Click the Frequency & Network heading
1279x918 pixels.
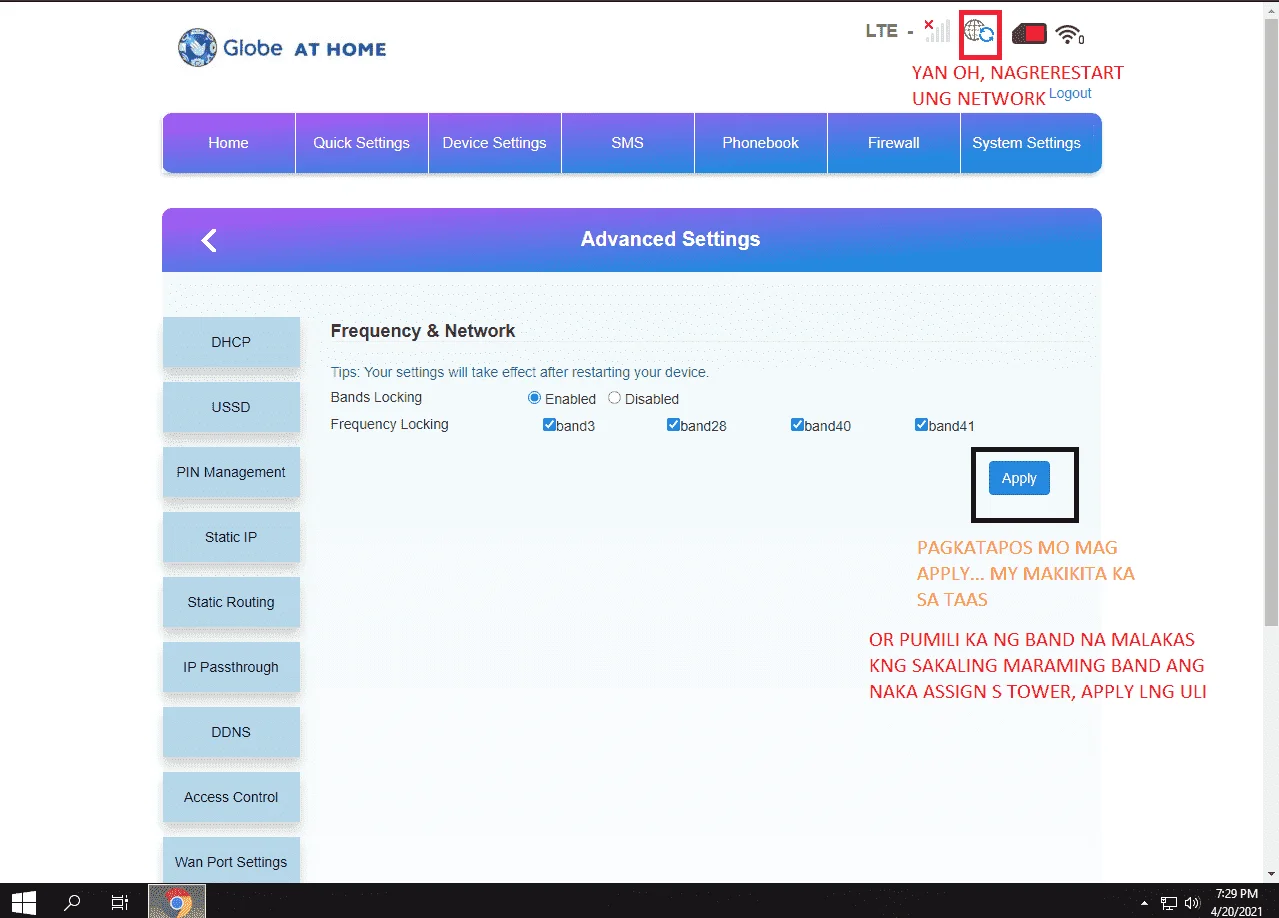click(x=423, y=331)
